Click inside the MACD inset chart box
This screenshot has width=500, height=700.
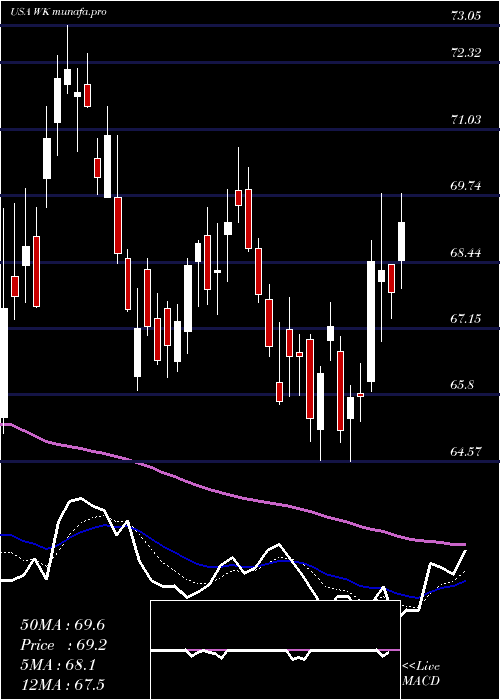[275, 650]
